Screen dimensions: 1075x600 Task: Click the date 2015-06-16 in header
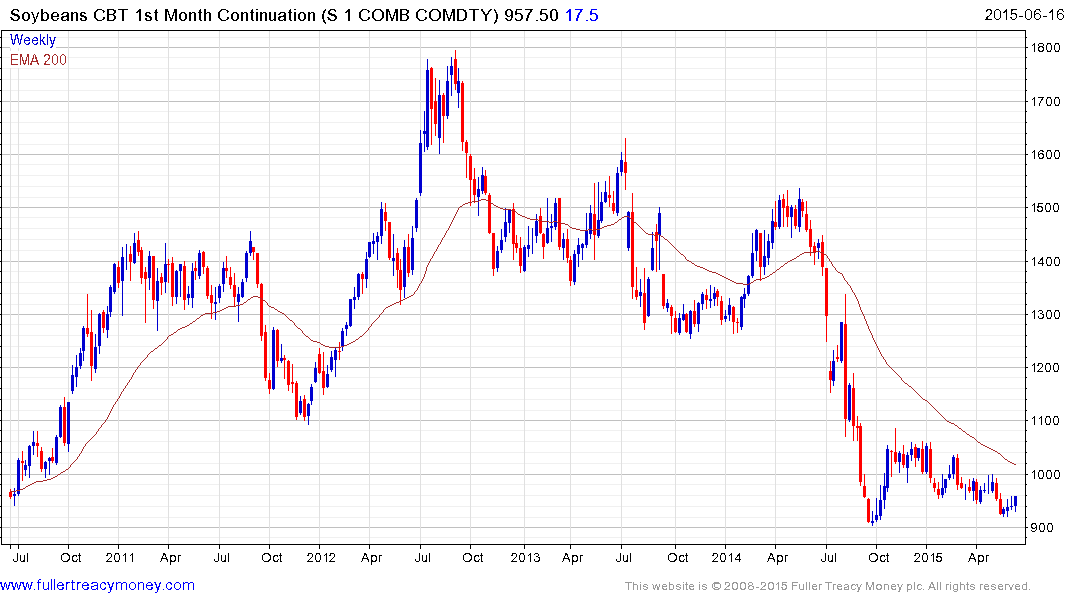pyautogui.click(x=1024, y=14)
